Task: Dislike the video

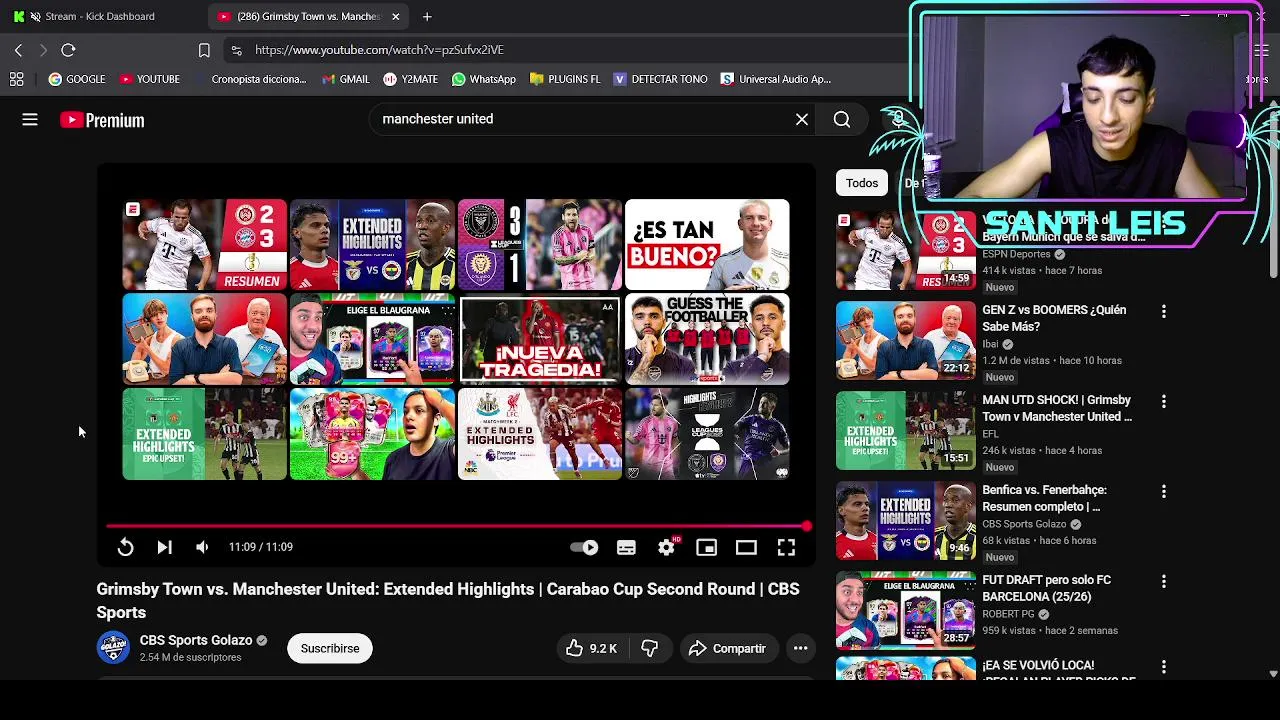Action: (649, 648)
